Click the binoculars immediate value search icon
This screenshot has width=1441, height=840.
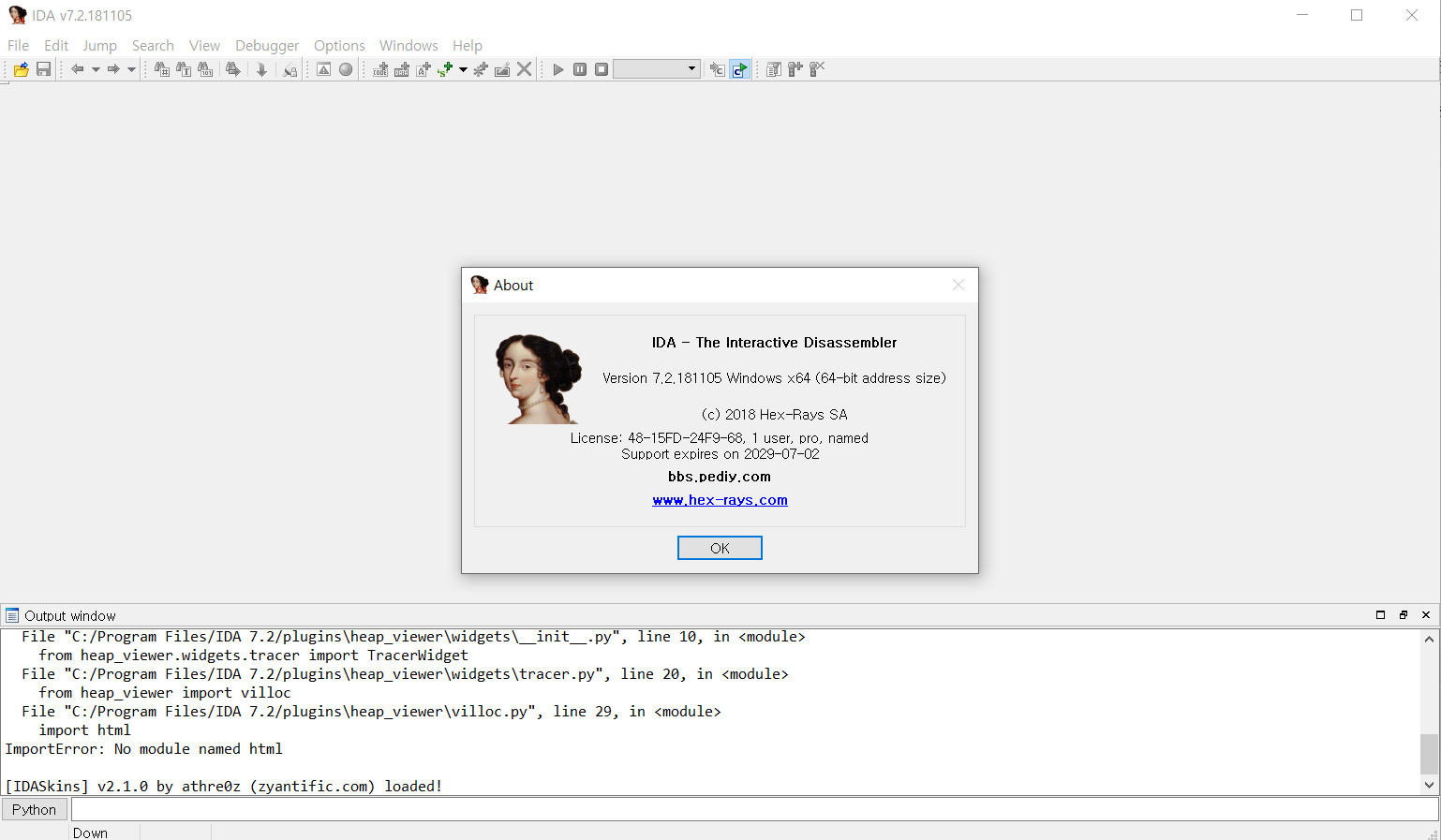click(x=161, y=69)
